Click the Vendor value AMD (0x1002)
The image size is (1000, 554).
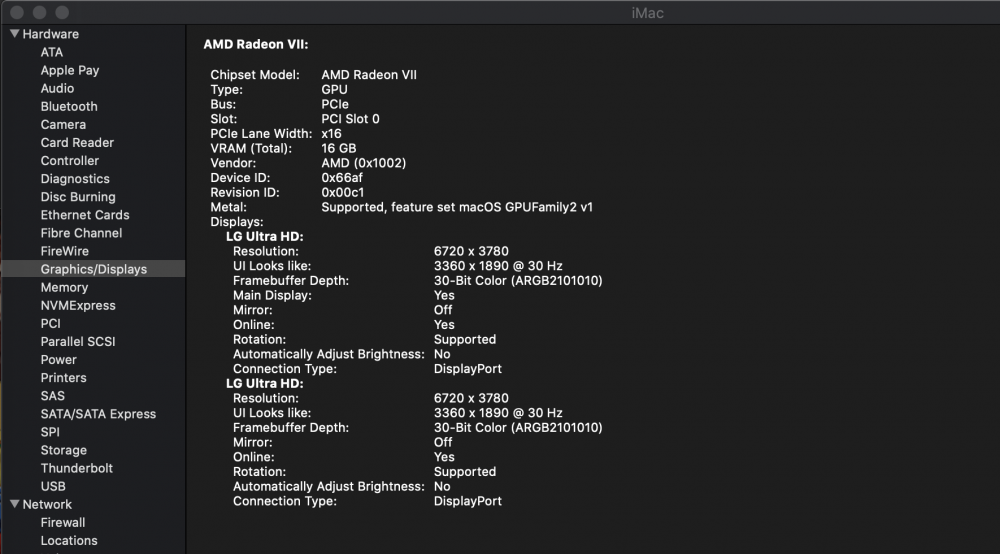click(x=364, y=163)
